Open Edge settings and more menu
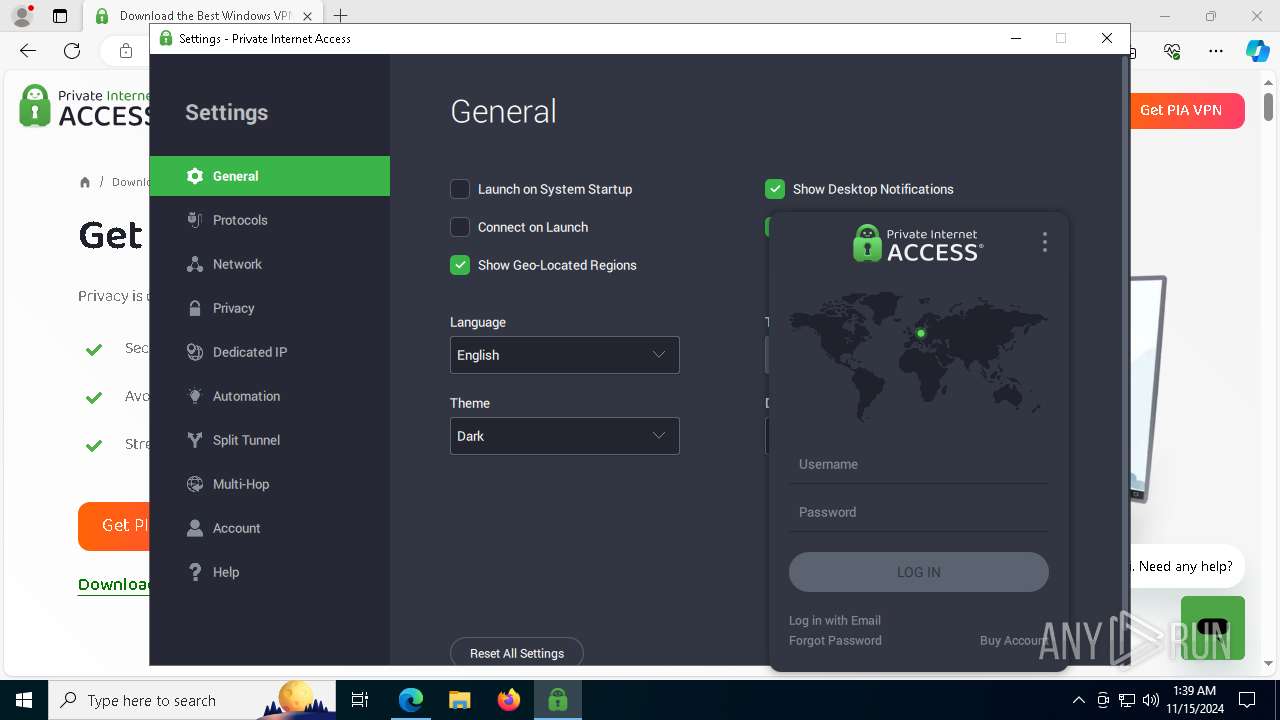 coord(1216,51)
